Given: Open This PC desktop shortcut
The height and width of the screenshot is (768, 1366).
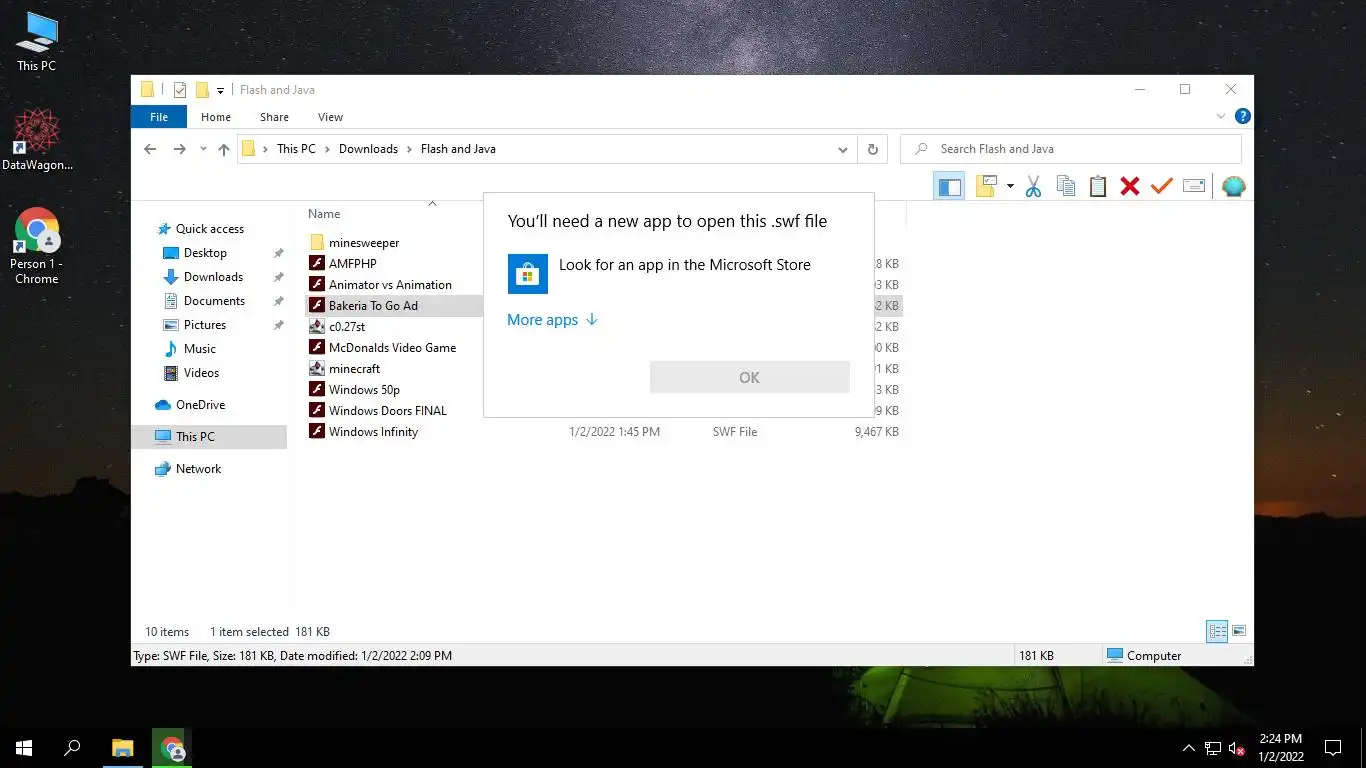Looking at the screenshot, I should pos(37,42).
